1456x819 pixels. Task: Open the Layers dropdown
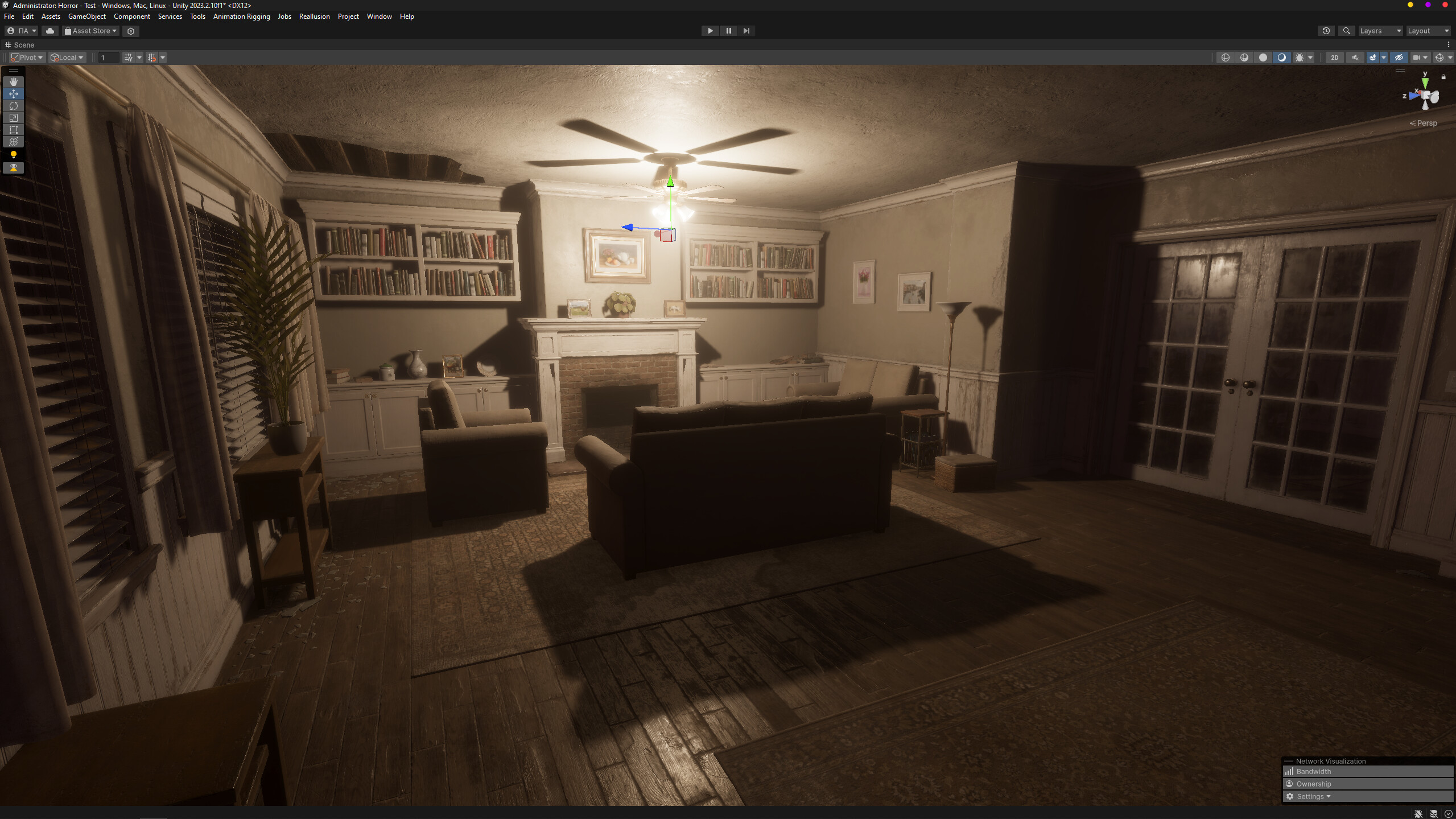point(1379,31)
